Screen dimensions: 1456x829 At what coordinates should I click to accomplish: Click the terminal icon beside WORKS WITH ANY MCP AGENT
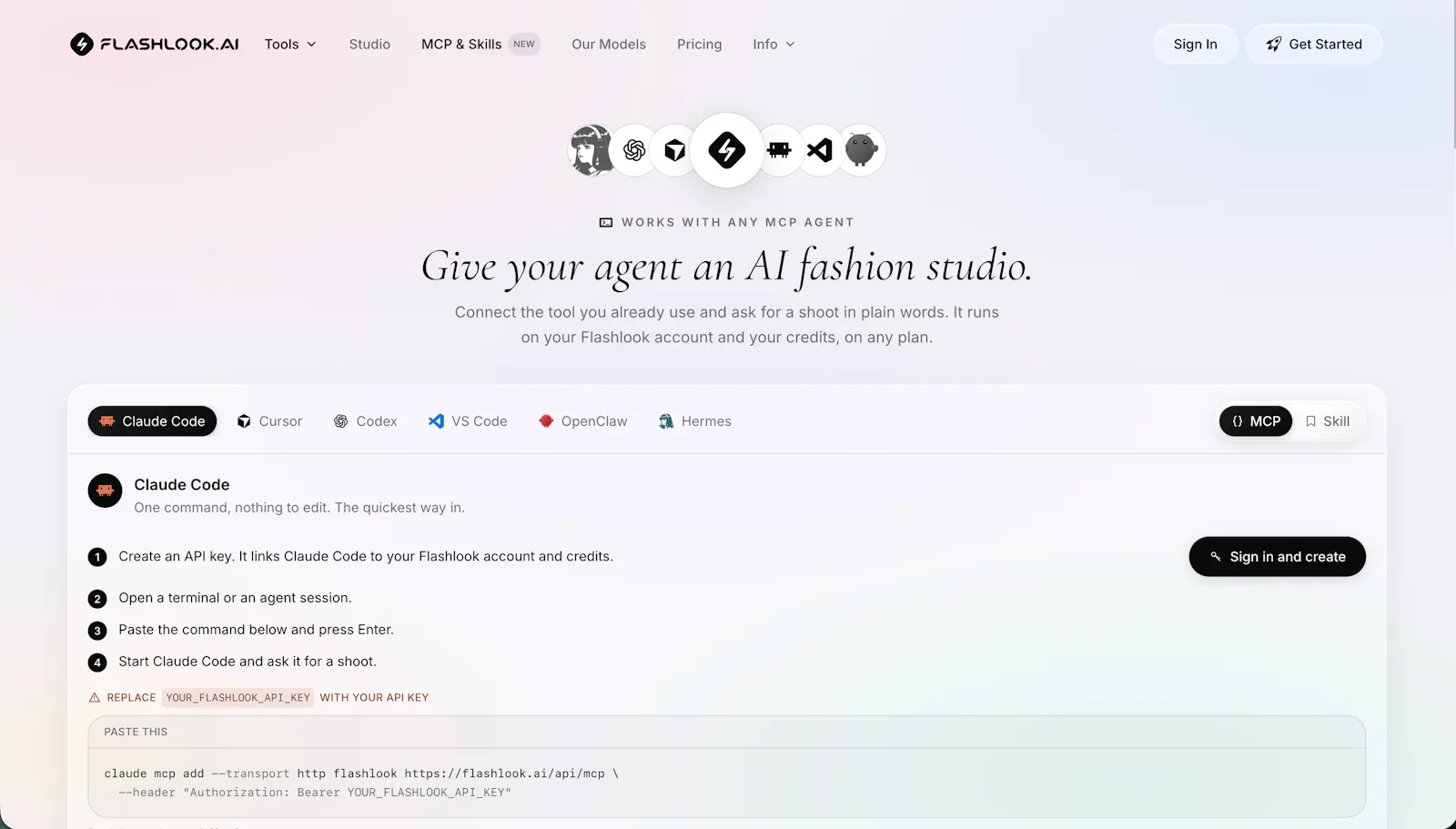click(x=606, y=222)
